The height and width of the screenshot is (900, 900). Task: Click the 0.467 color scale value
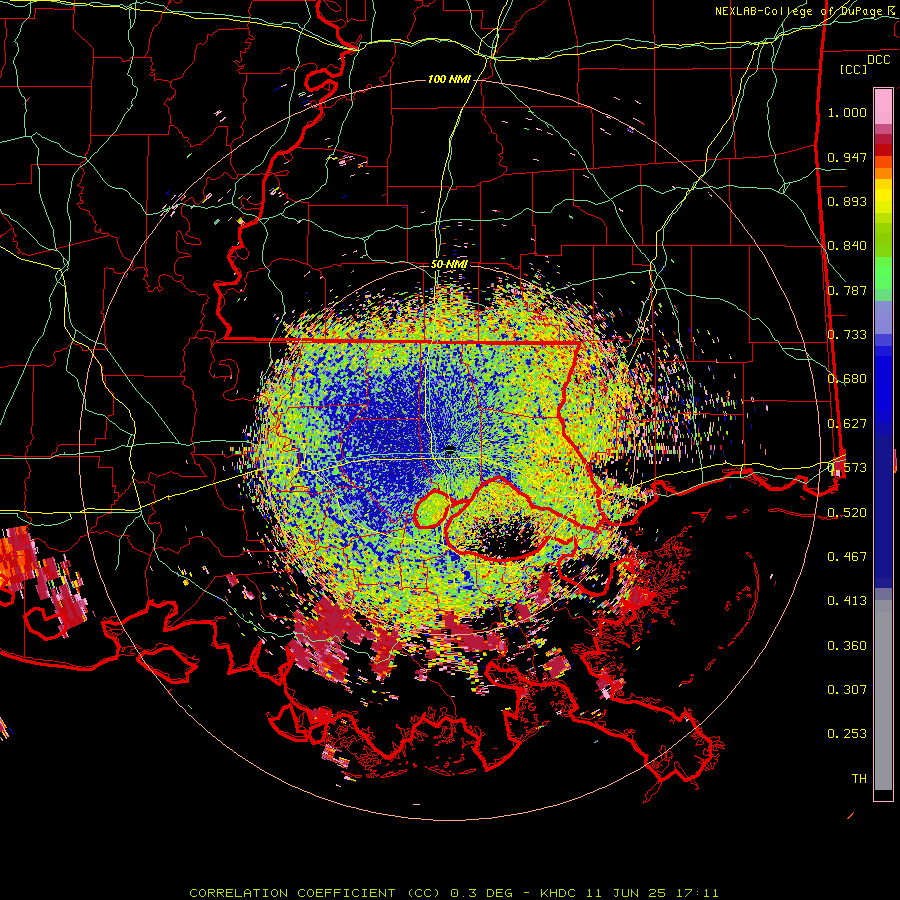tap(847, 557)
